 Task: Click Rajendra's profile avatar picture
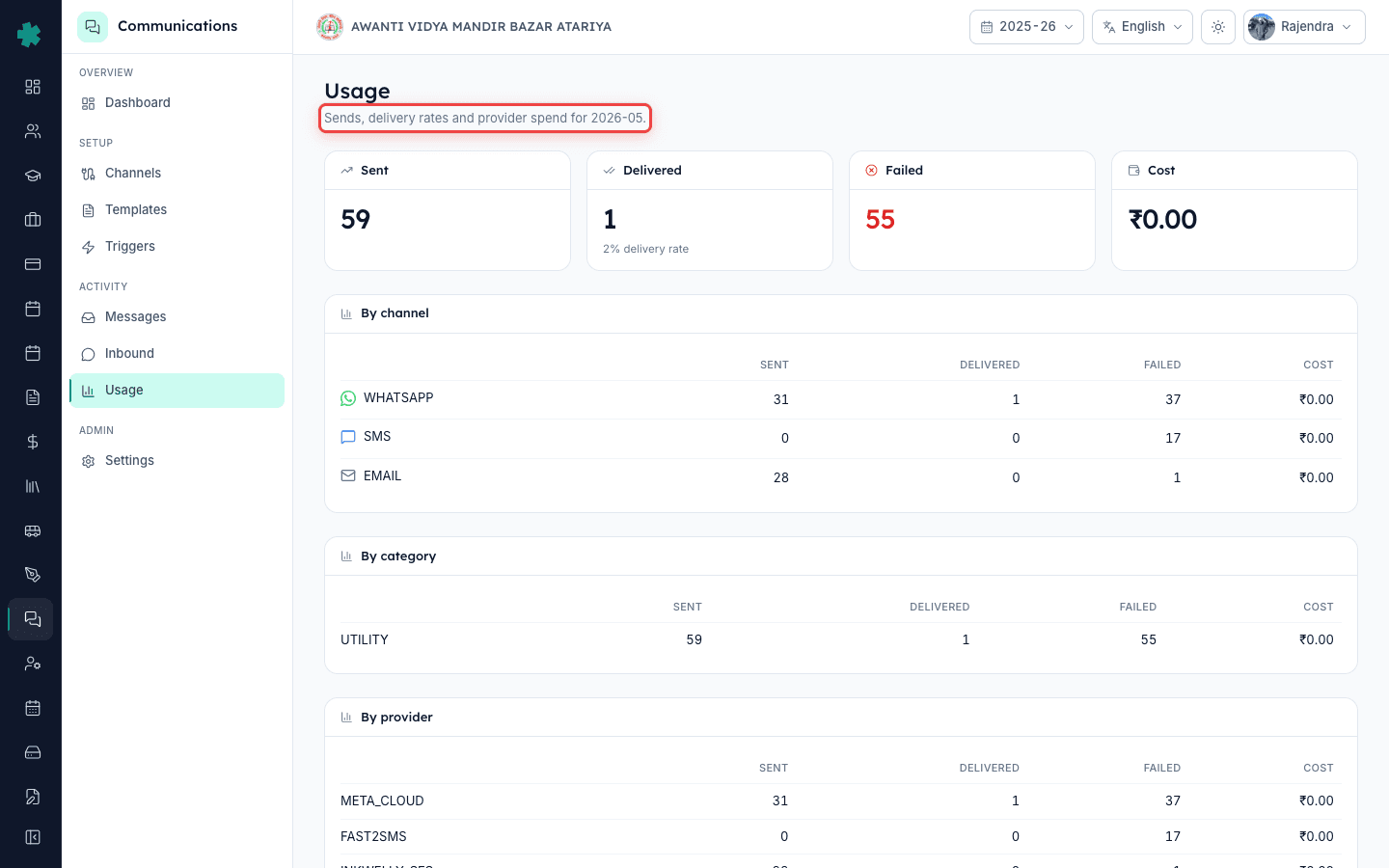coord(1262,27)
